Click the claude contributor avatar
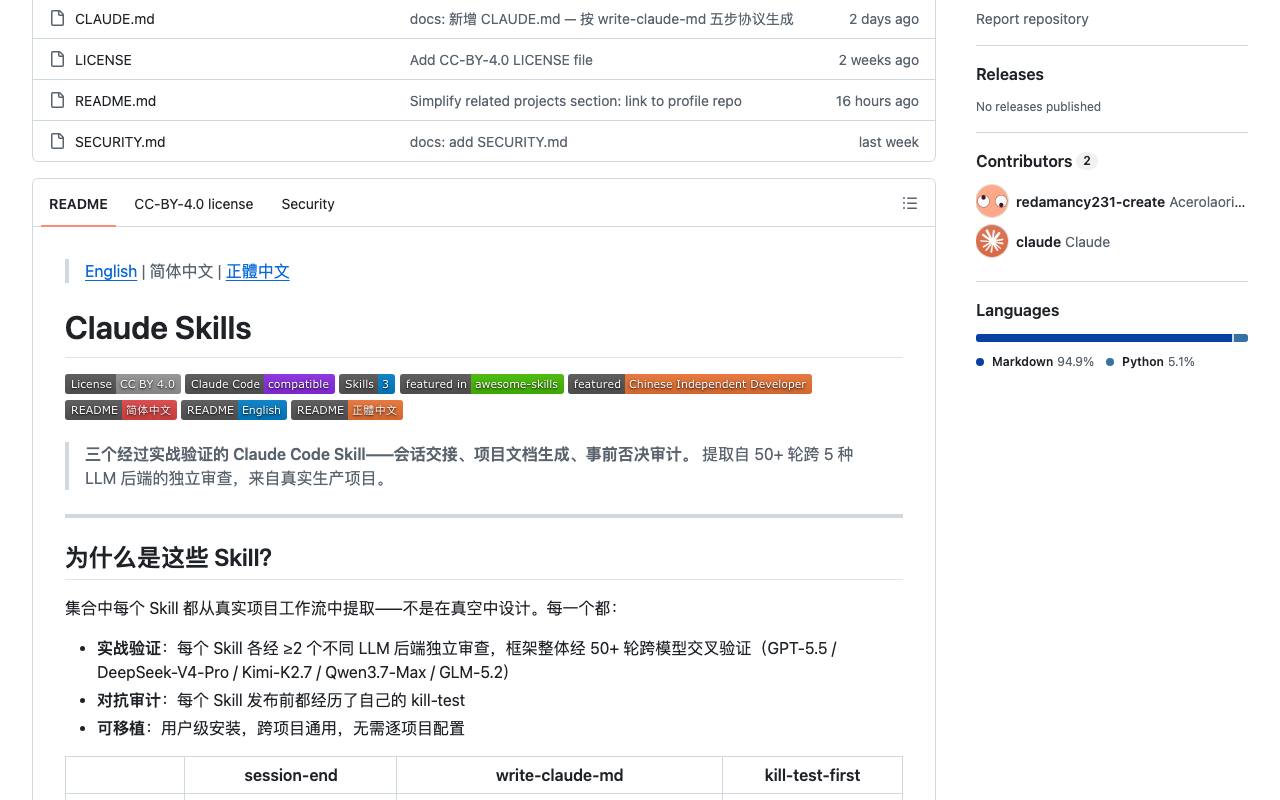The image size is (1280, 800). [x=992, y=241]
